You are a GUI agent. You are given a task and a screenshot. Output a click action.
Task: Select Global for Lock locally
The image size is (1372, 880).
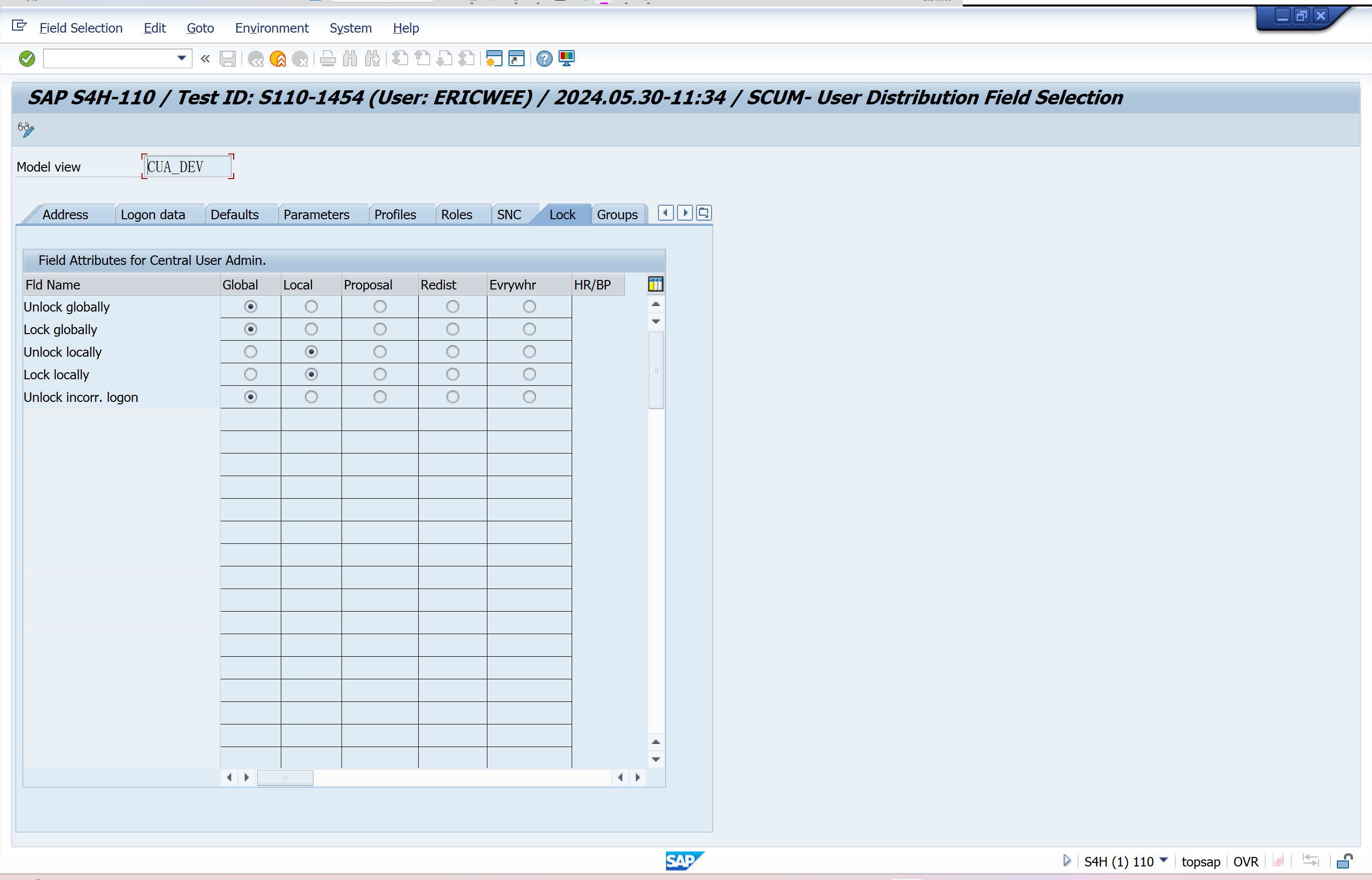tap(250, 374)
